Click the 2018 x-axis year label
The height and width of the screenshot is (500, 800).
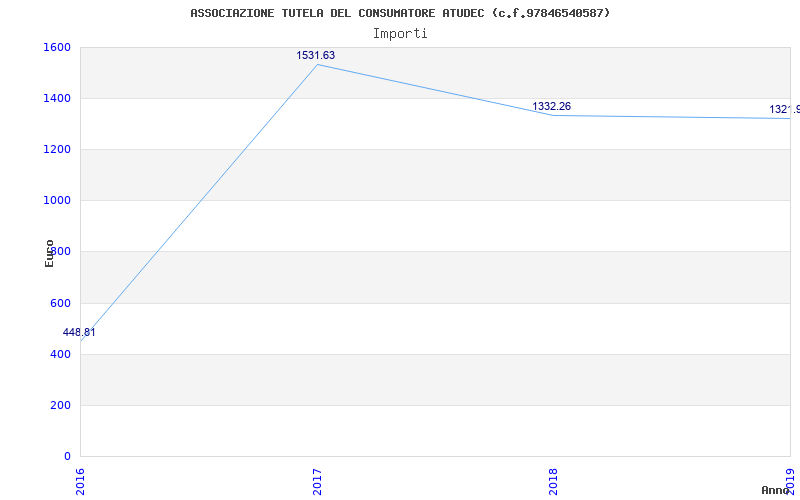[554, 482]
